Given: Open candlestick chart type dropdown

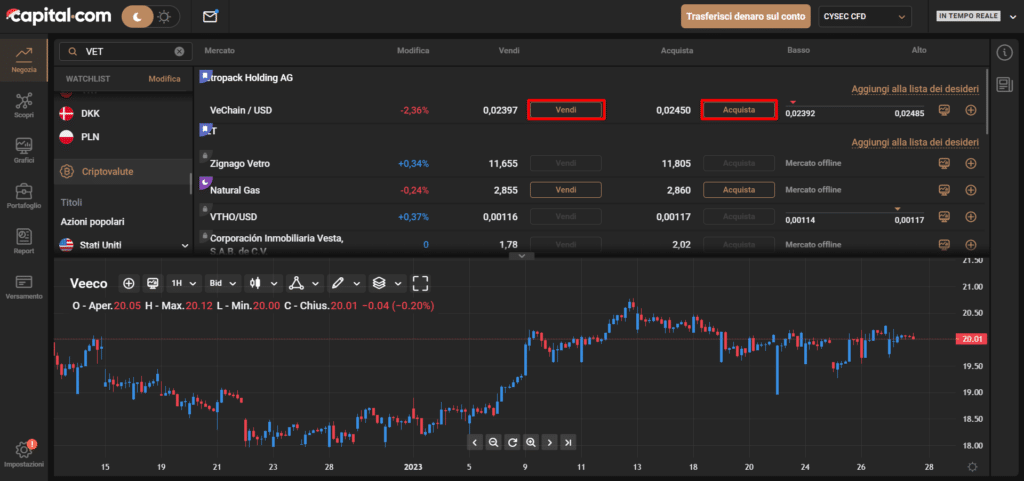Looking at the screenshot, I should [x=263, y=283].
